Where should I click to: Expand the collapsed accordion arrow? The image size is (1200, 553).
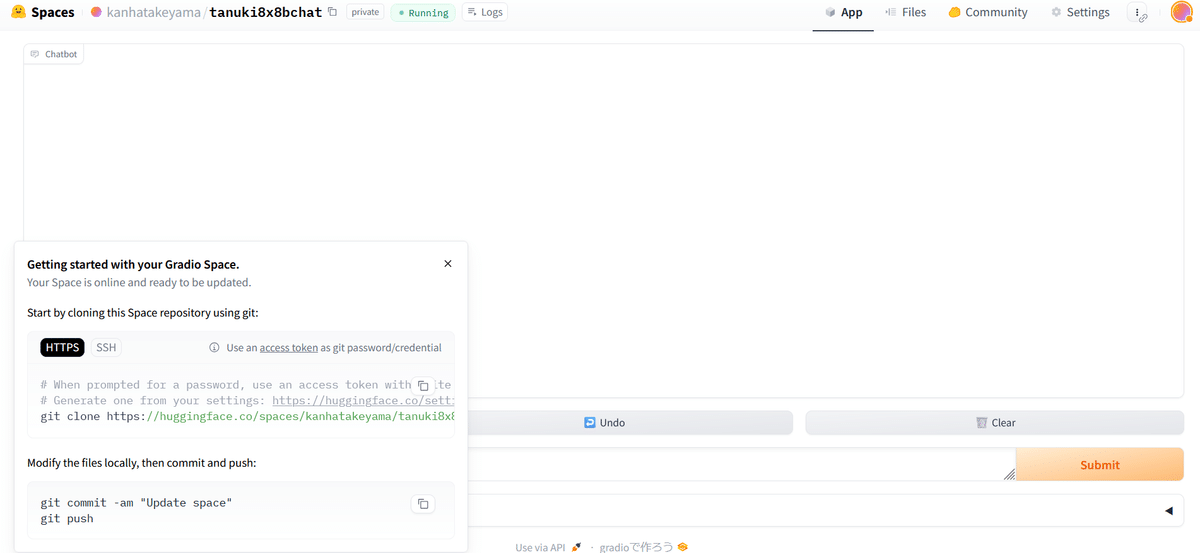coord(1169,511)
